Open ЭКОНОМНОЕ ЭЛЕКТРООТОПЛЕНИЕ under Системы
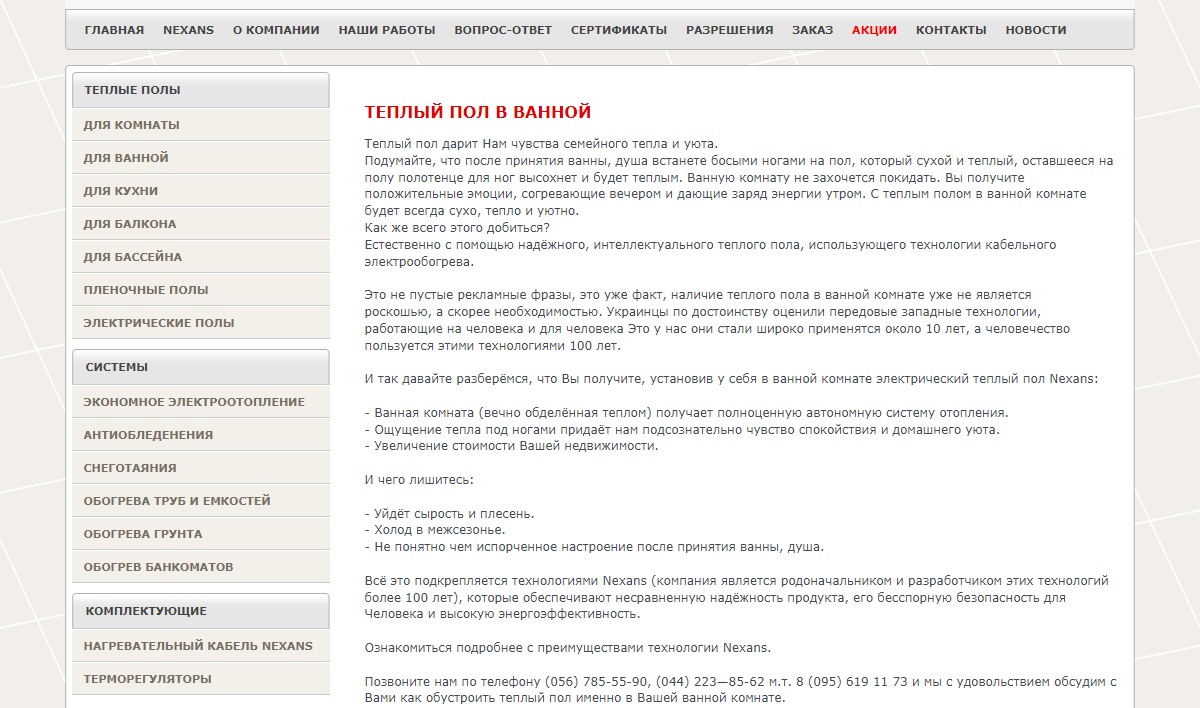Screen dimensions: 1200x708 point(194,402)
